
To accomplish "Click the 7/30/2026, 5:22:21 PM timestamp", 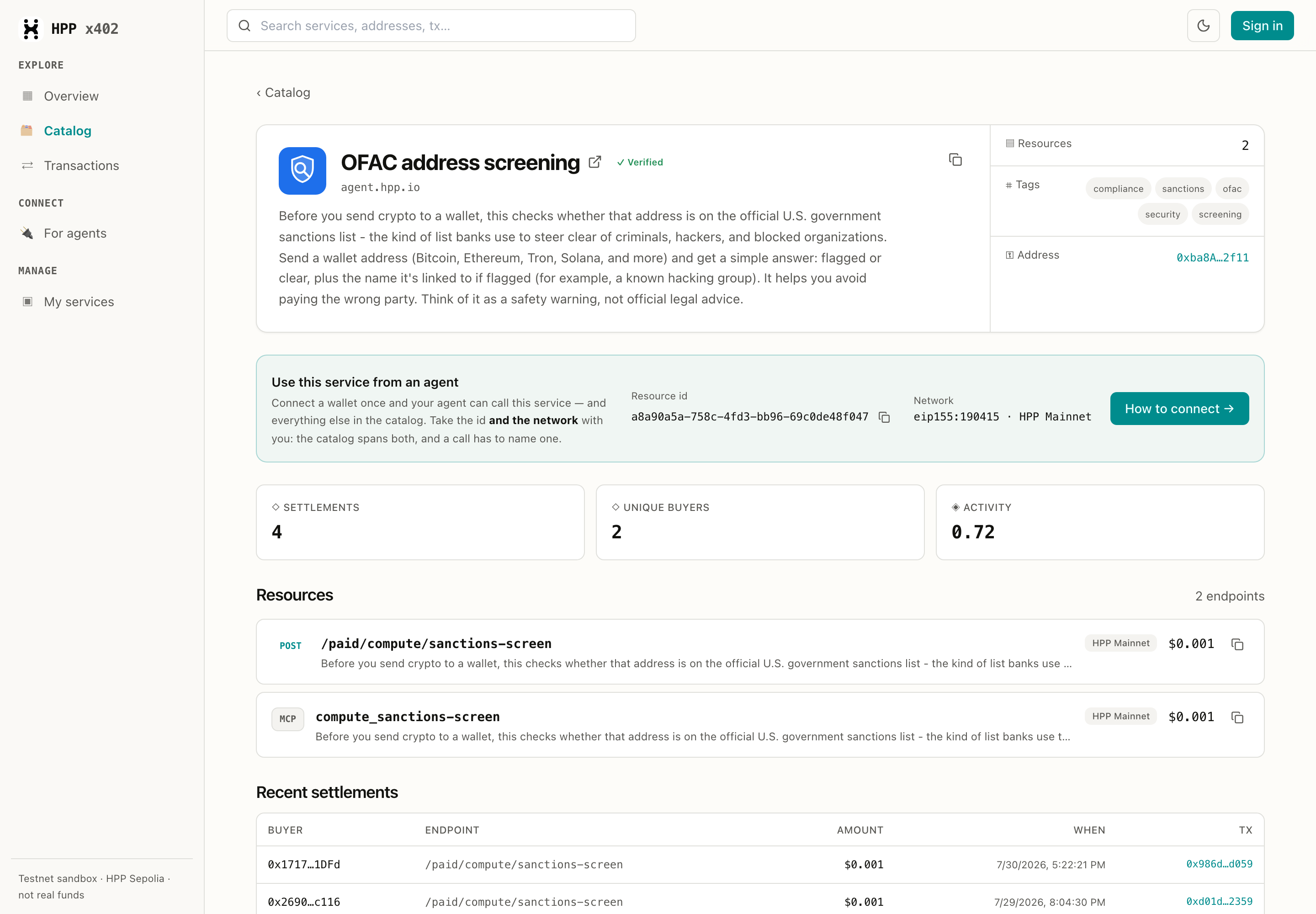I will point(1051,865).
